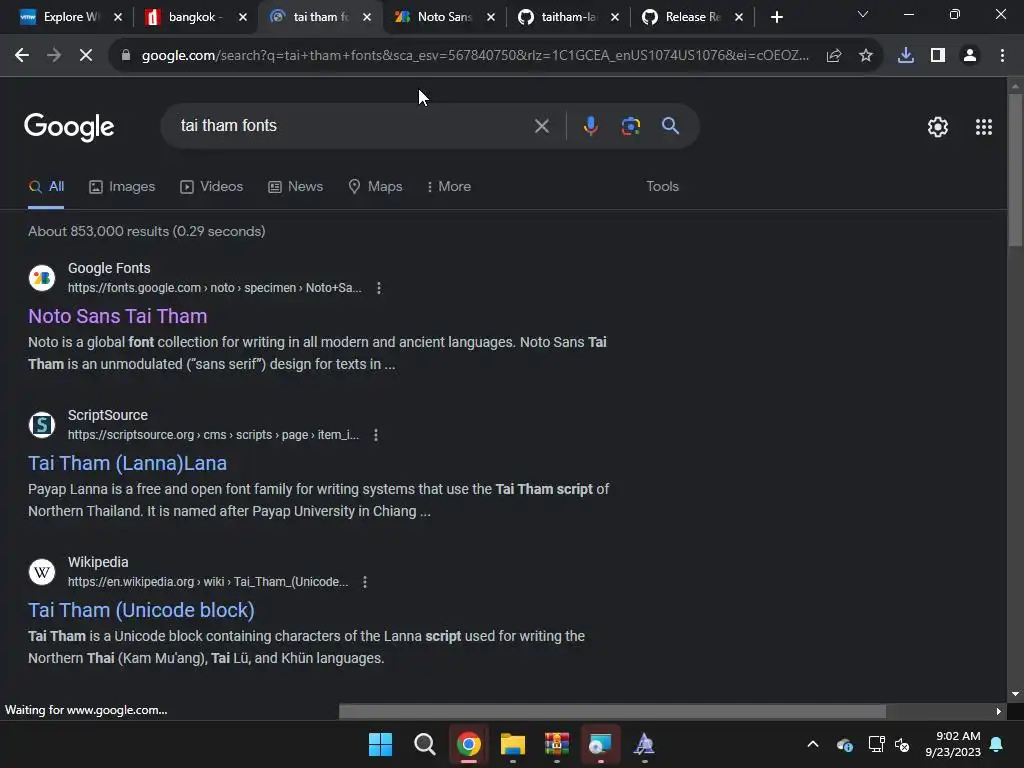Click the vertical scrollbar thumb
This screenshot has height=768, width=1024.
[1015, 170]
